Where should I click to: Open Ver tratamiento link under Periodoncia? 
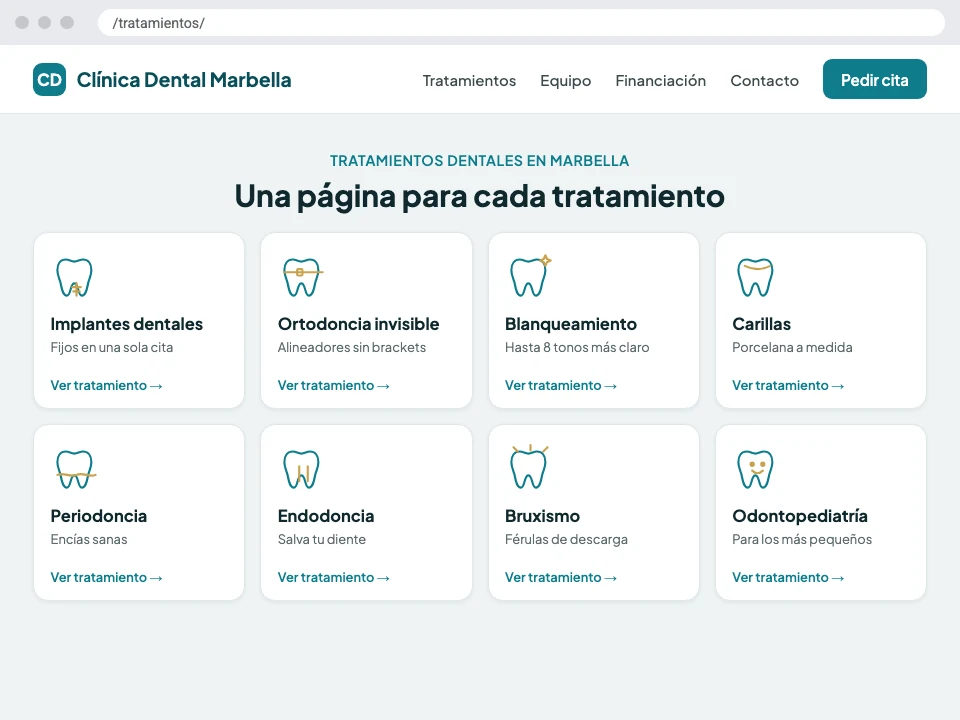106,577
